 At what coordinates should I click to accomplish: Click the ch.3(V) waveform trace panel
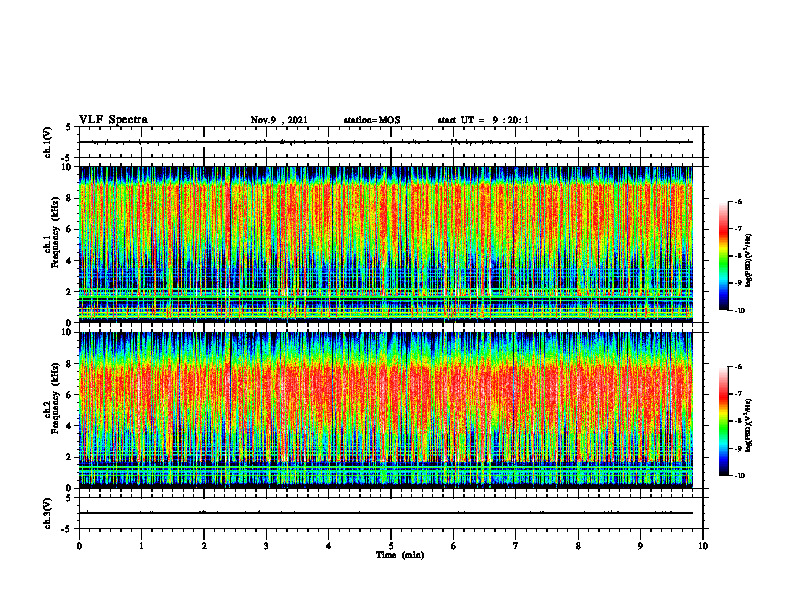391,513
